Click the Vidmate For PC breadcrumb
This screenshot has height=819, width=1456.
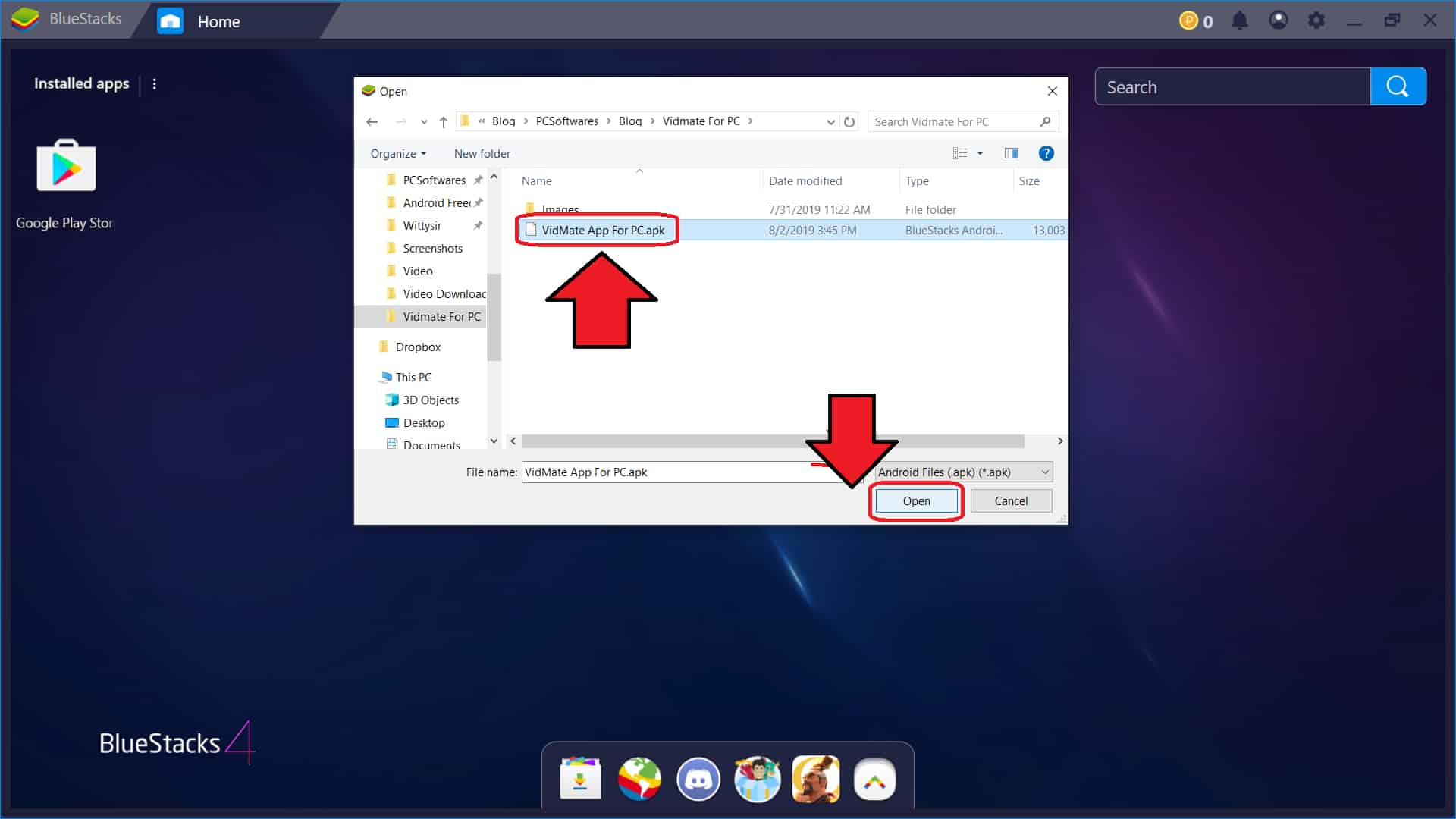coord(701,121)
